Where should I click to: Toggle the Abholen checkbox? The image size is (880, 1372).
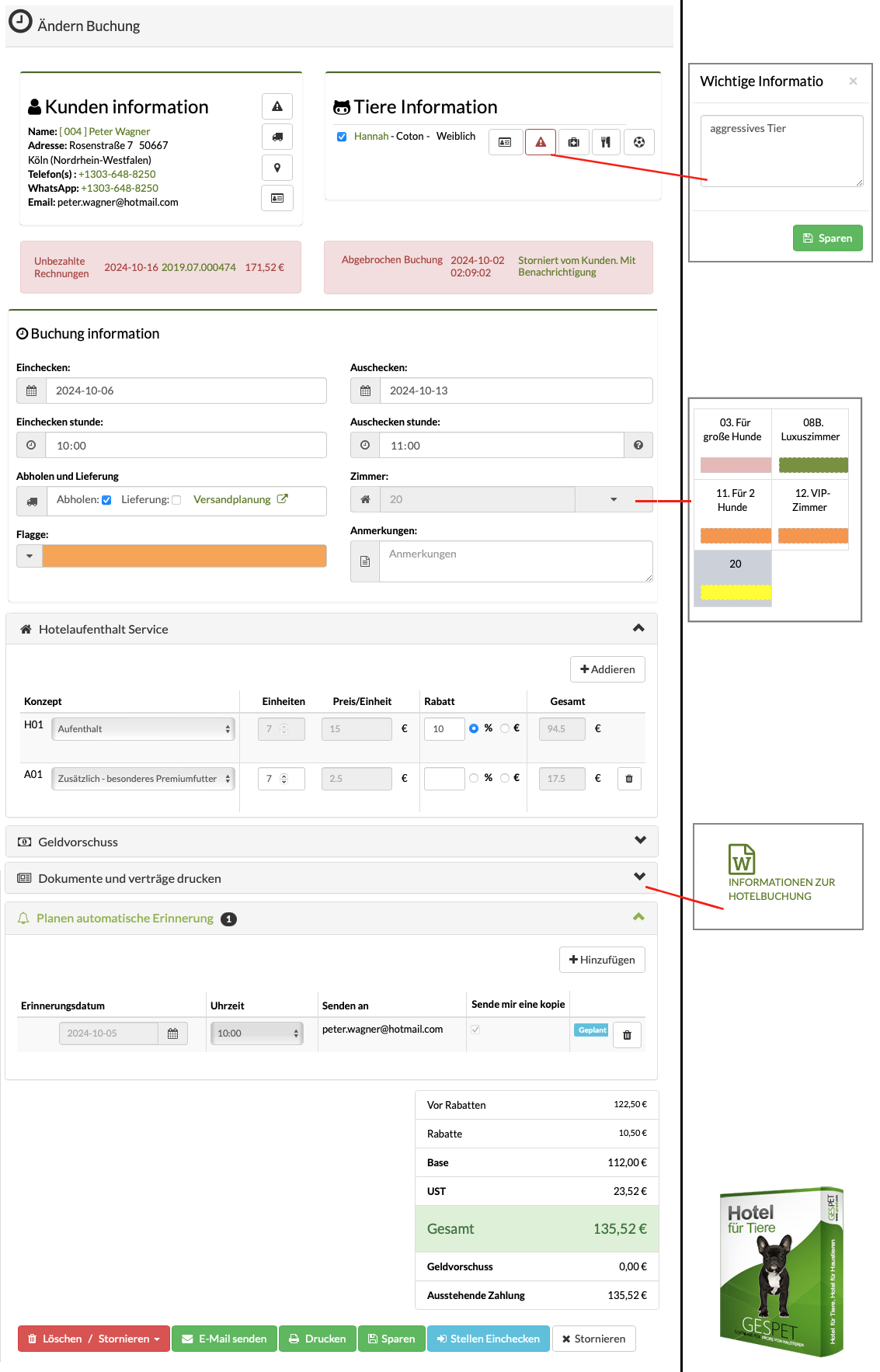point(106,500)
